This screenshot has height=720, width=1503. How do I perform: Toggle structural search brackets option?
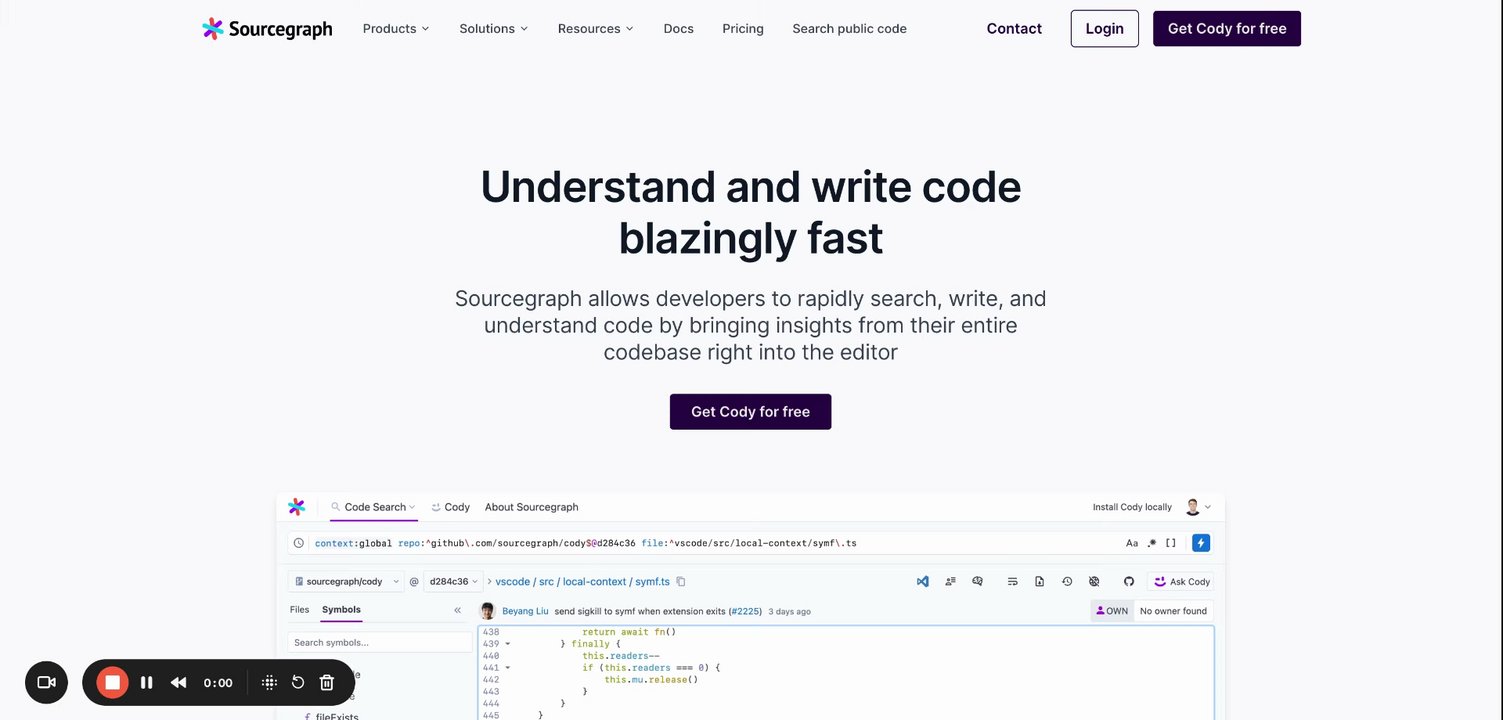(x=1171, y=543)
